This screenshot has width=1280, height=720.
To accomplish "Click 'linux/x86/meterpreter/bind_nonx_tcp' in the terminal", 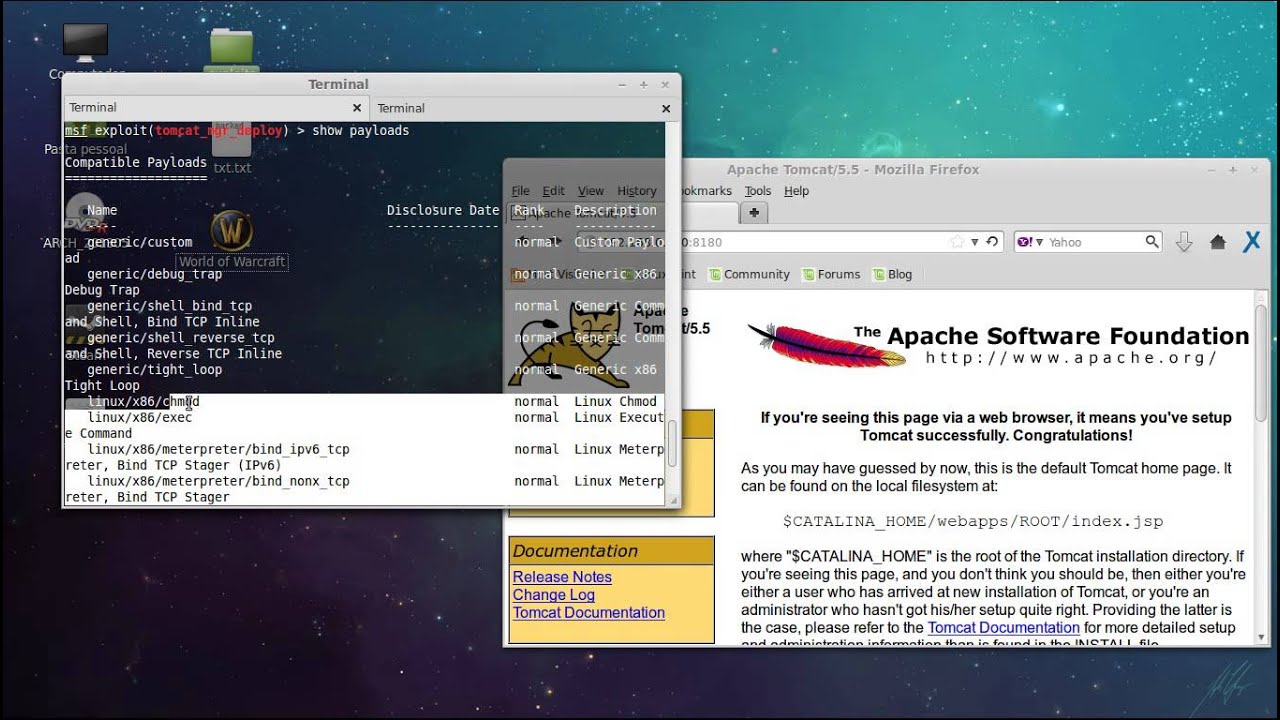I will pos(218,481).
